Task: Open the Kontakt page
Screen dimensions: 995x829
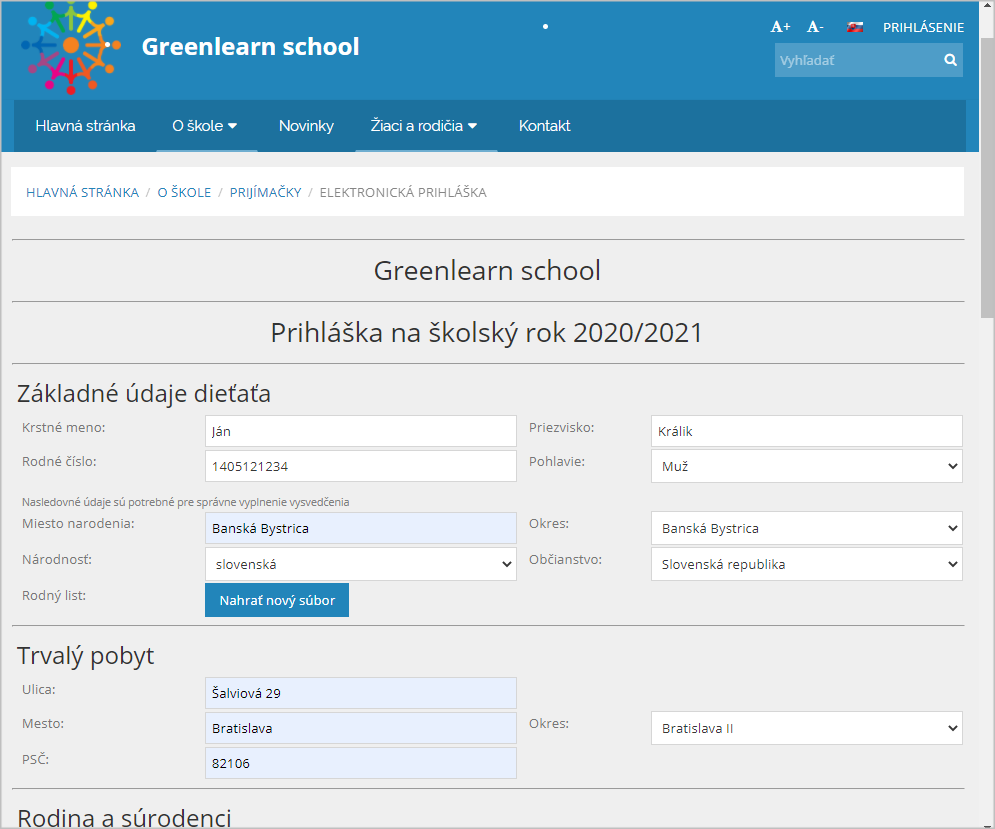Action: [x=544, y=126]
